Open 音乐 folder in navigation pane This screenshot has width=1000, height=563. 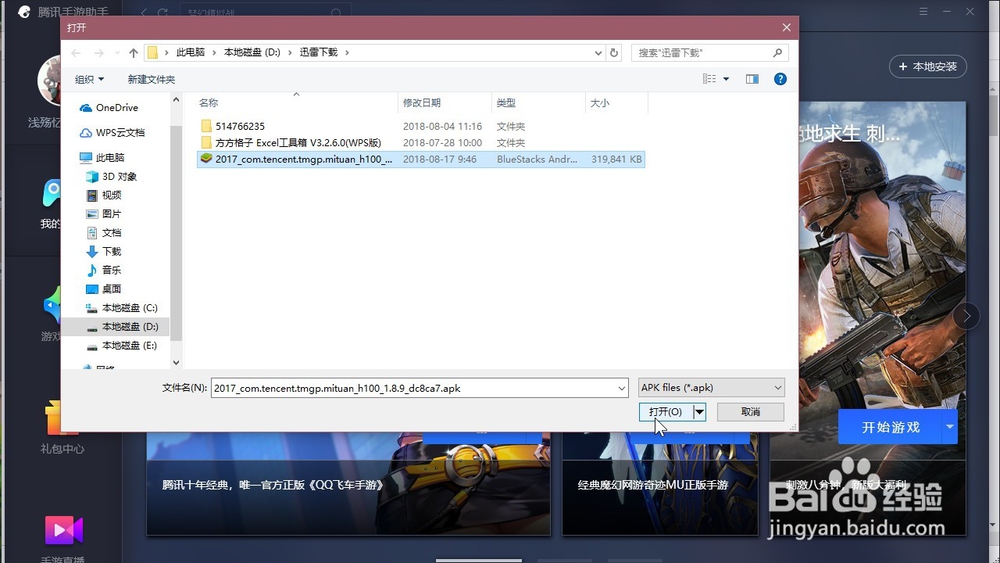click(104, 270)
